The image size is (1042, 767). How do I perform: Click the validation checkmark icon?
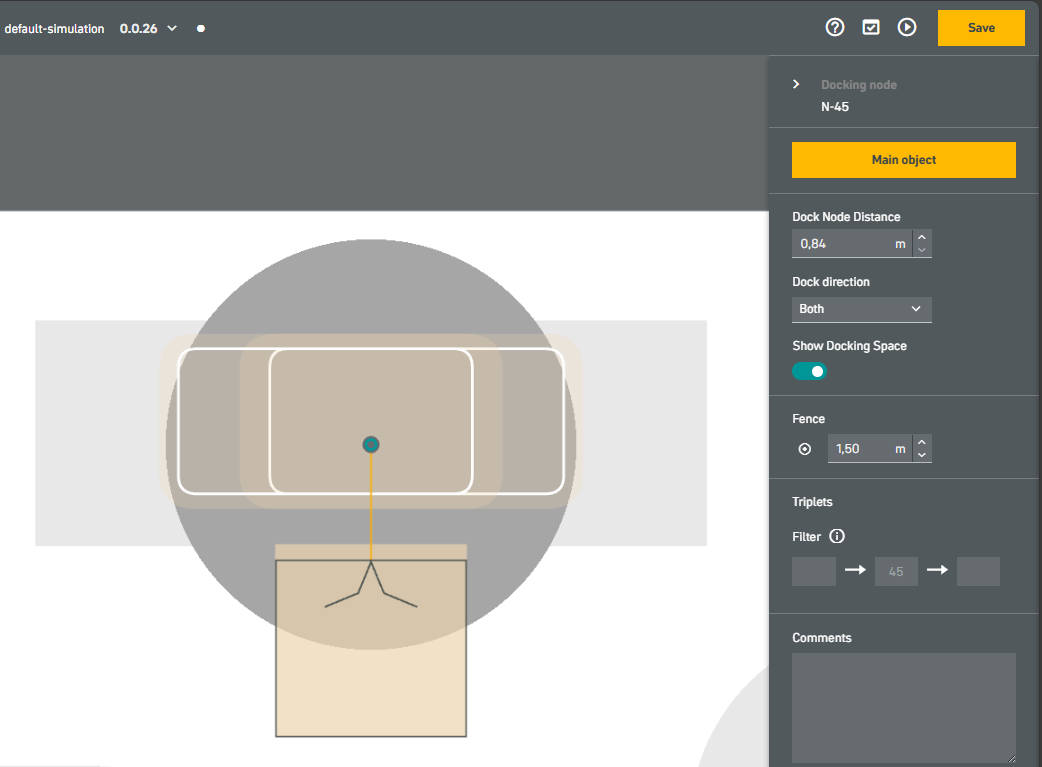point(871,27)
